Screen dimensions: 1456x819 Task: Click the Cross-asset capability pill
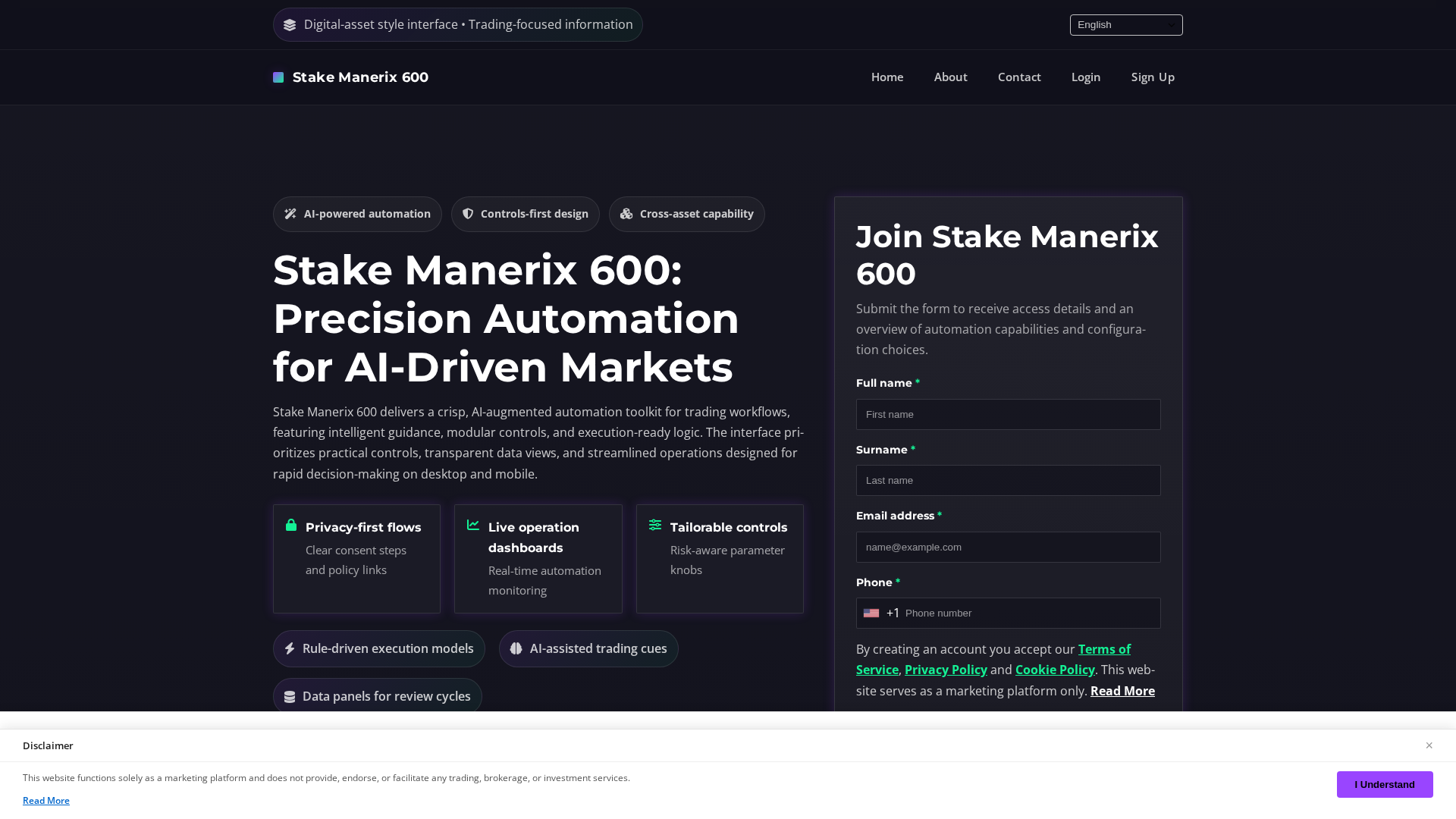[687, 215]
